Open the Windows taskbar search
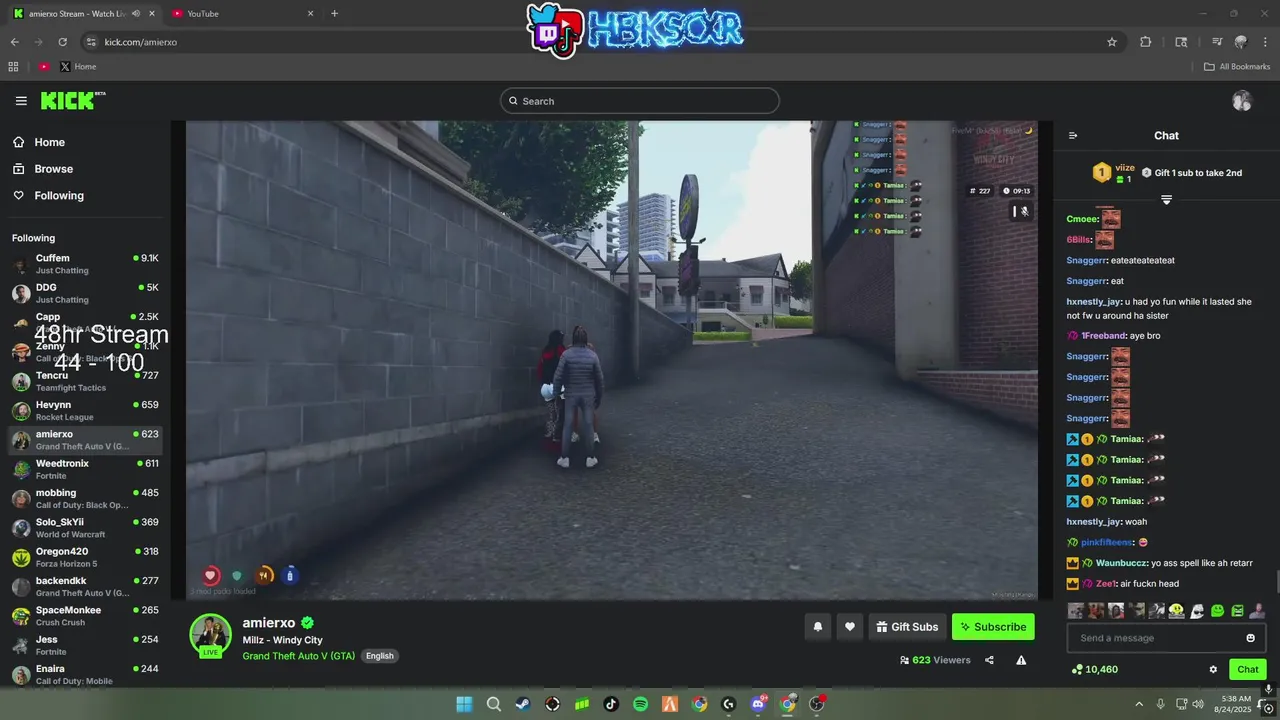The image size is (1280, 720). (x=494, y=704)
